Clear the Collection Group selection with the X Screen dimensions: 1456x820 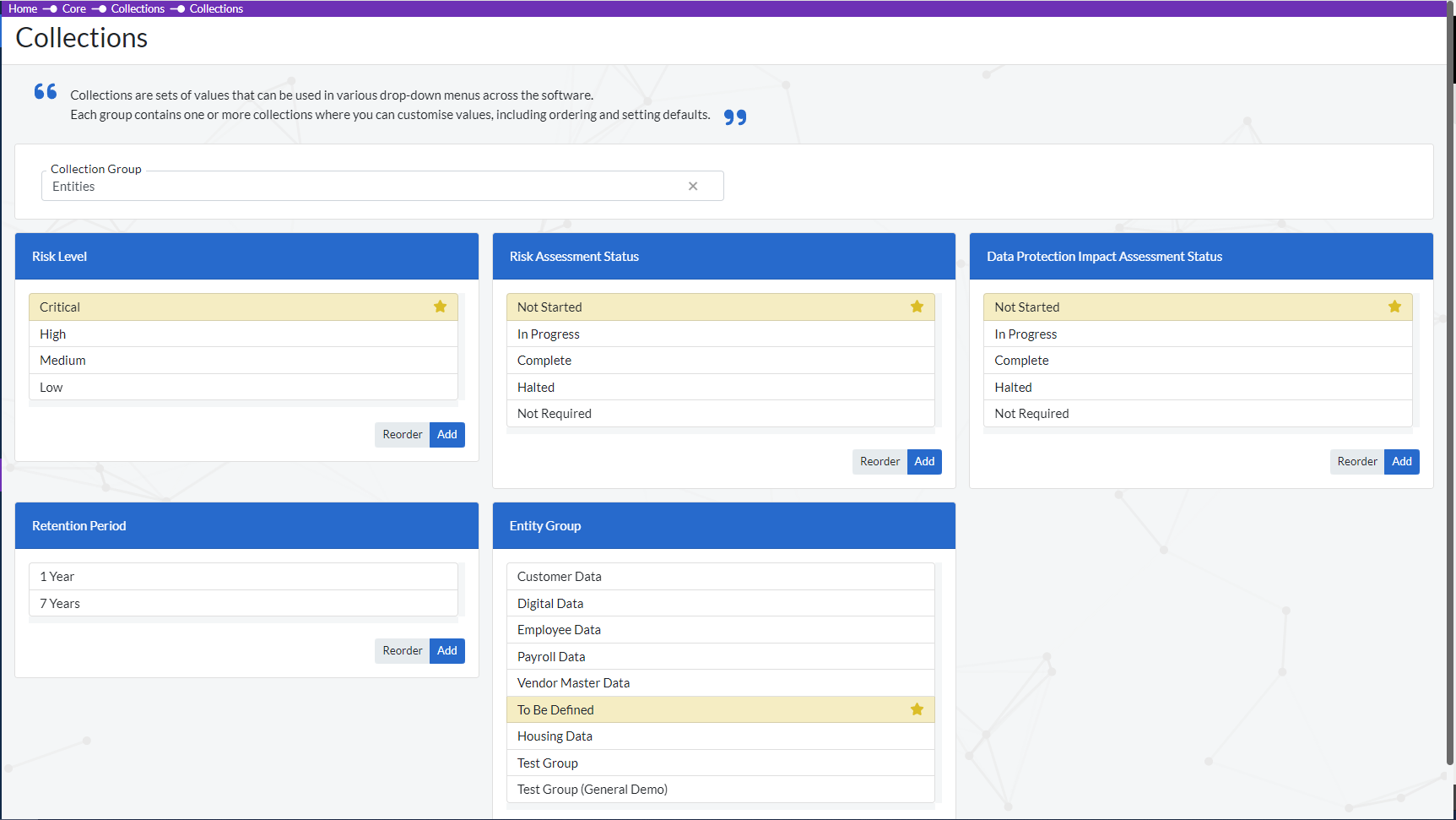693,187
